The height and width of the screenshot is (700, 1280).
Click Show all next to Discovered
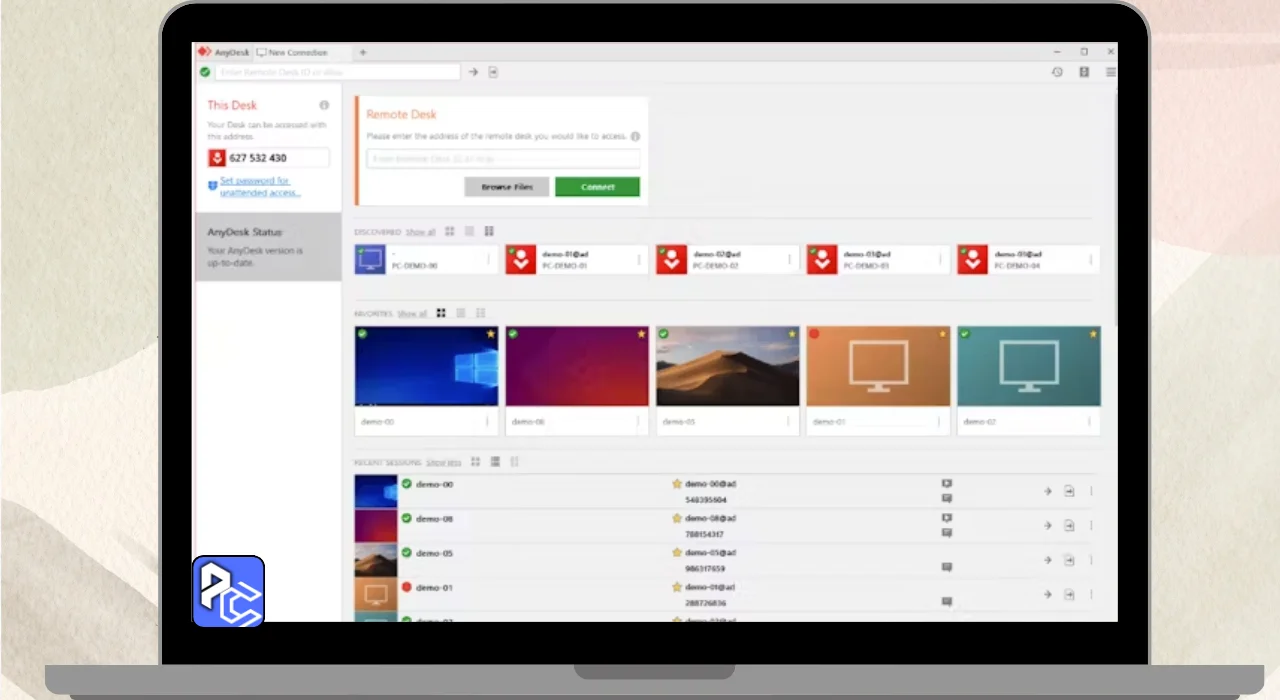pos(420,232)
